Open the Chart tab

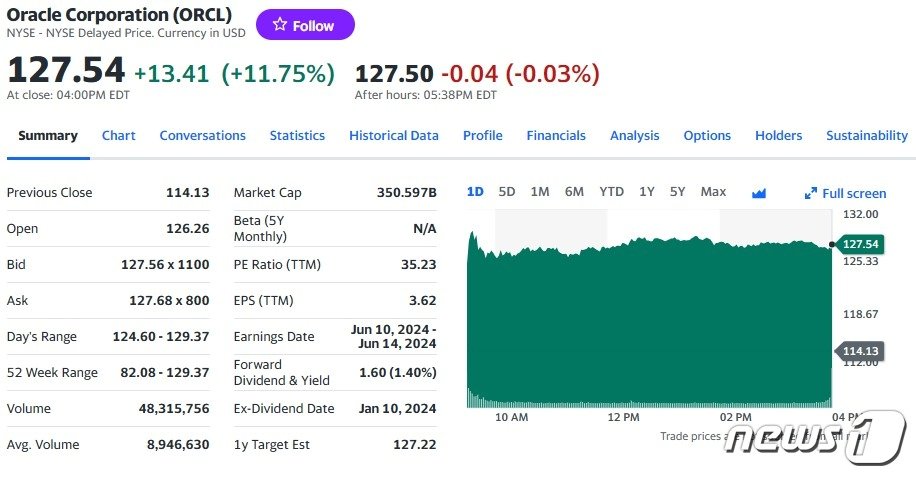[118, 135]
